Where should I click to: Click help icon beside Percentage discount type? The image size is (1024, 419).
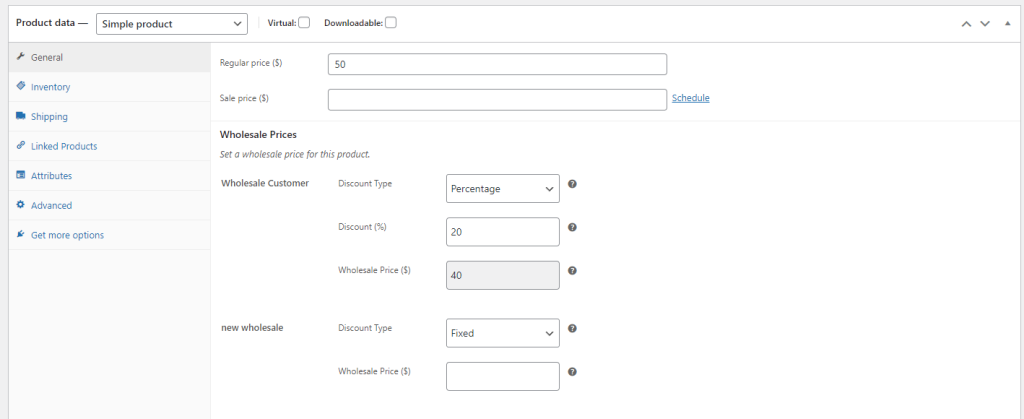point(572,185)
